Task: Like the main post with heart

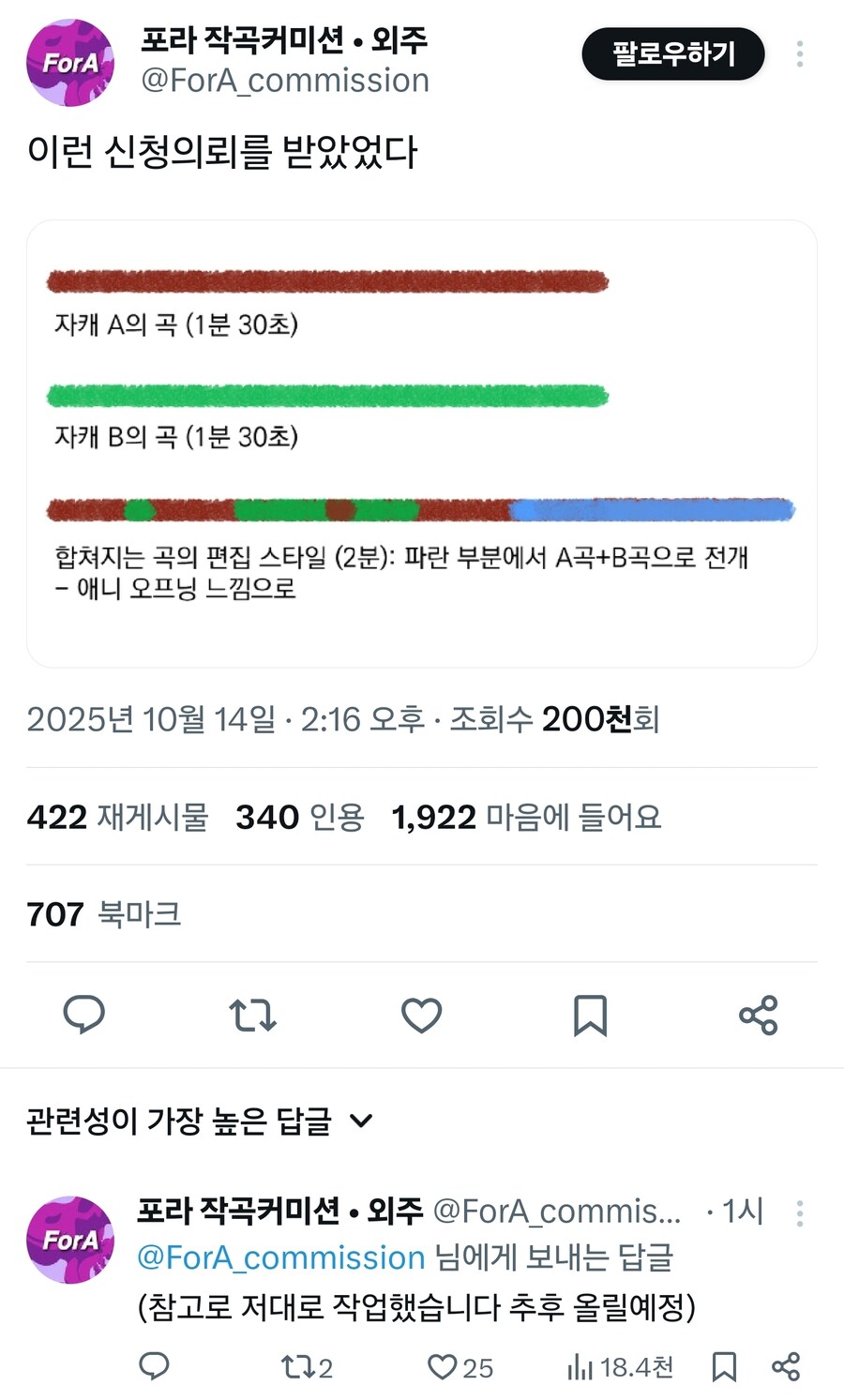Action: tap(421, 1015)
